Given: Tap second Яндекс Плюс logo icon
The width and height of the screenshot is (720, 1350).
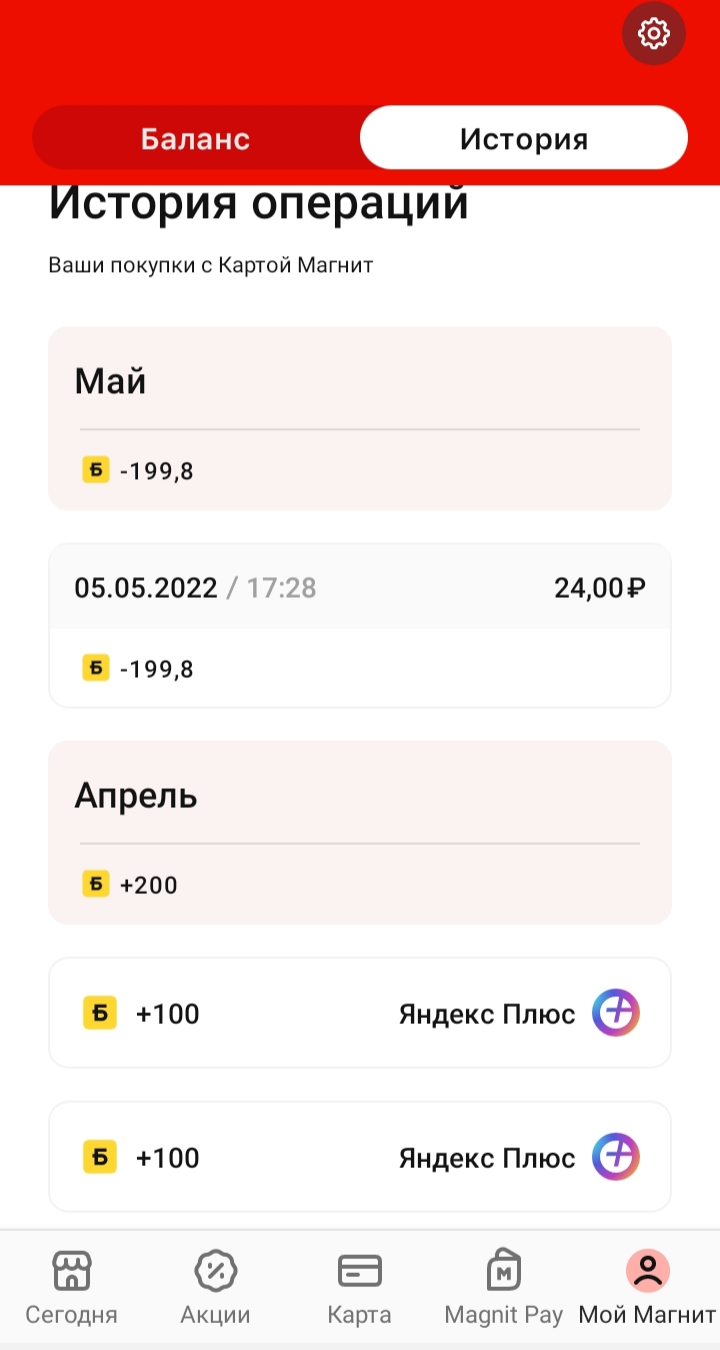Looking at the screenshot, I should [616, 1157].
